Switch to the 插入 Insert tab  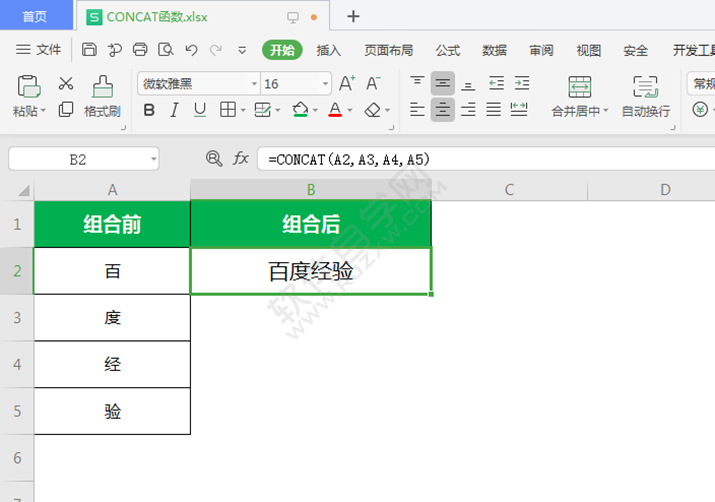point(329,50)
